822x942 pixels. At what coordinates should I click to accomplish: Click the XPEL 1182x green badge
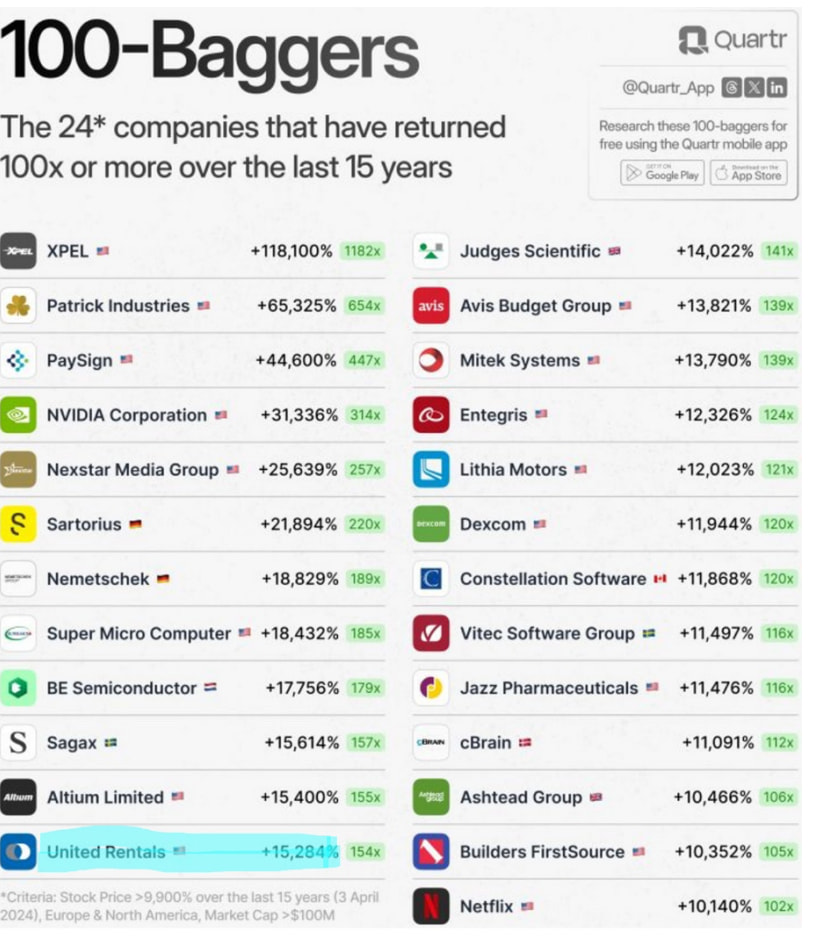(x=362, y=251)
